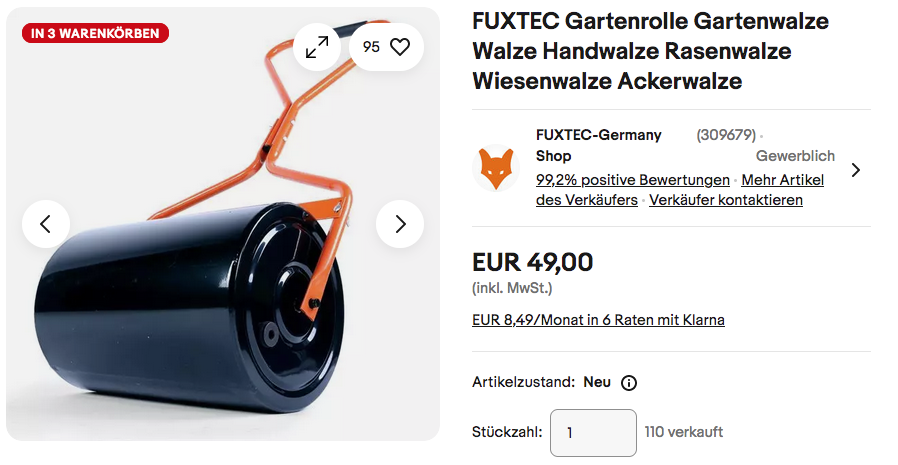Add item to watchlist with heart icon
The image size is (898, 465).
pyautogui.click(x=400, y=47)
